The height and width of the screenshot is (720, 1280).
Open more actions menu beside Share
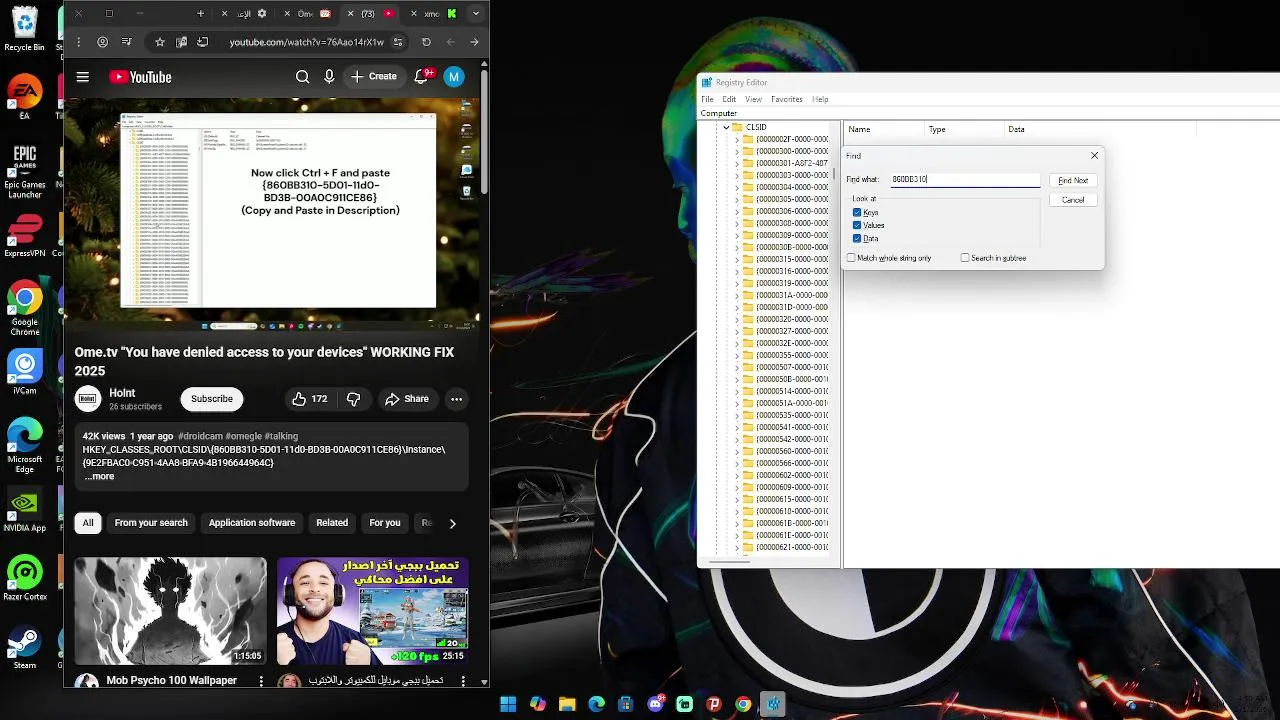pyautogui.click(x=456, y=399)
